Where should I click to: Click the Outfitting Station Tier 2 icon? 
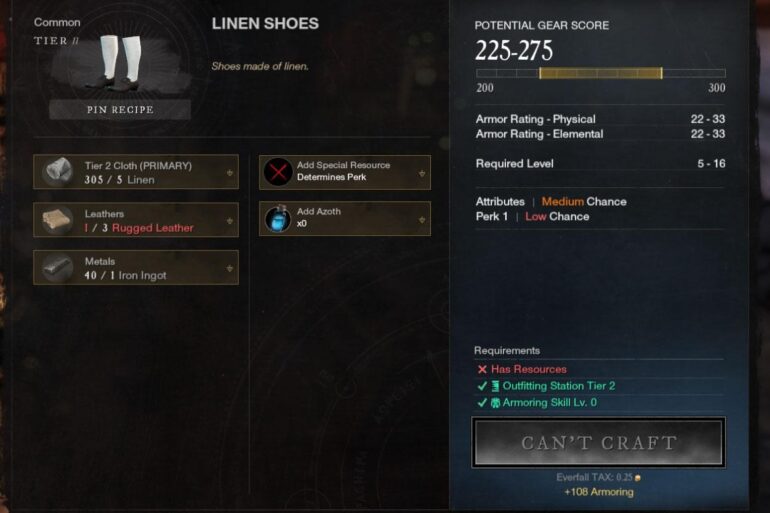[x=495, y=386]
